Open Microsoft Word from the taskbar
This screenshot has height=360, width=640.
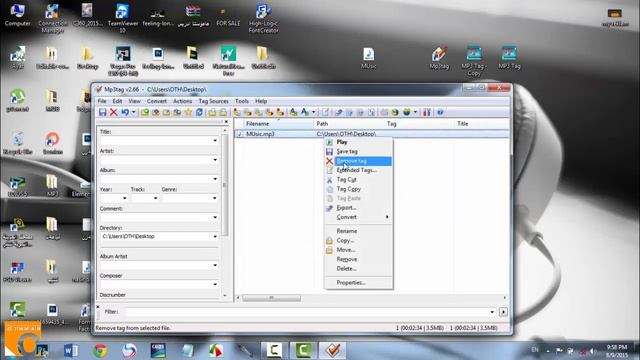click(71, 350)
